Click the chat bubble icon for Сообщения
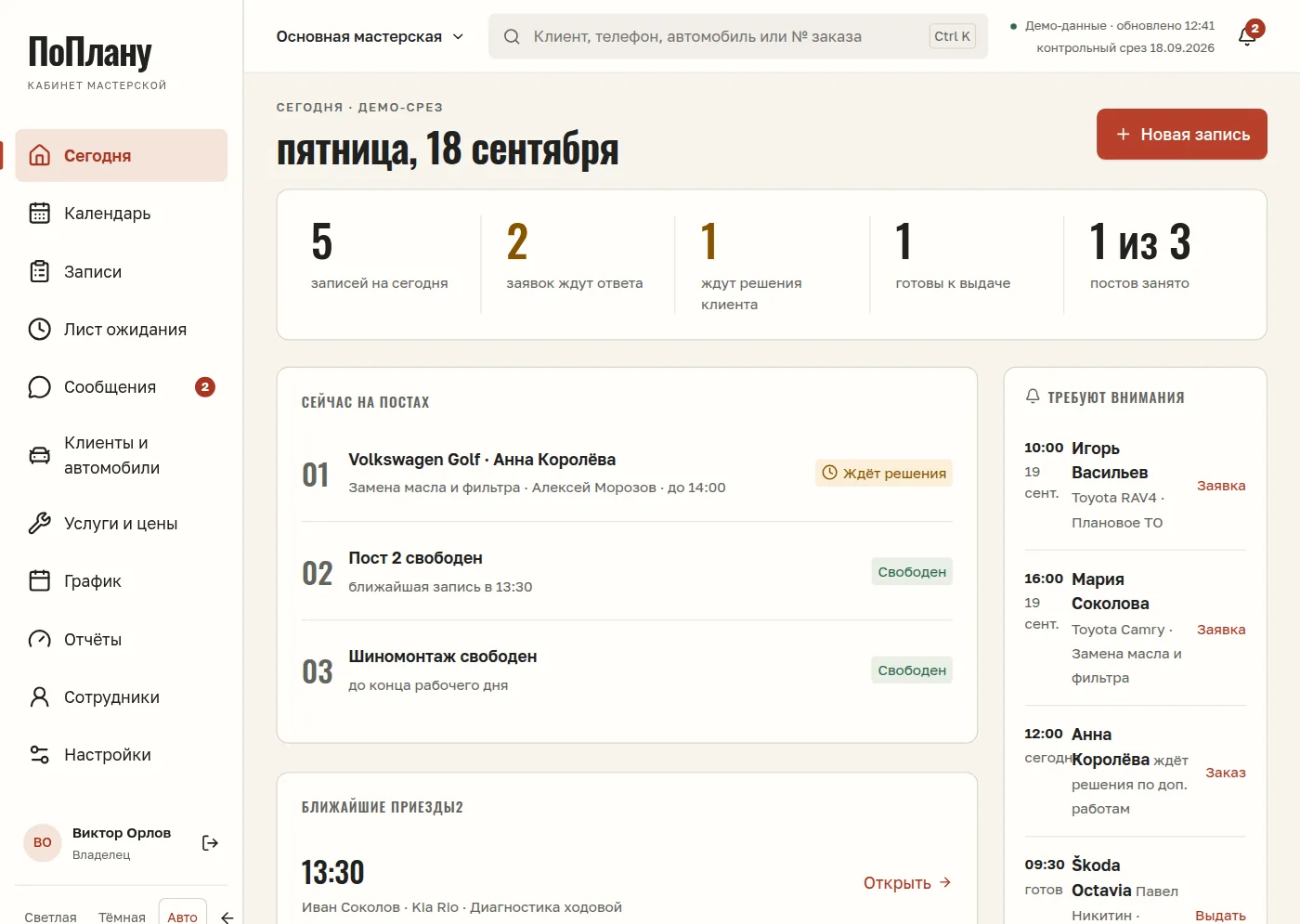 [x=39, y=387]
